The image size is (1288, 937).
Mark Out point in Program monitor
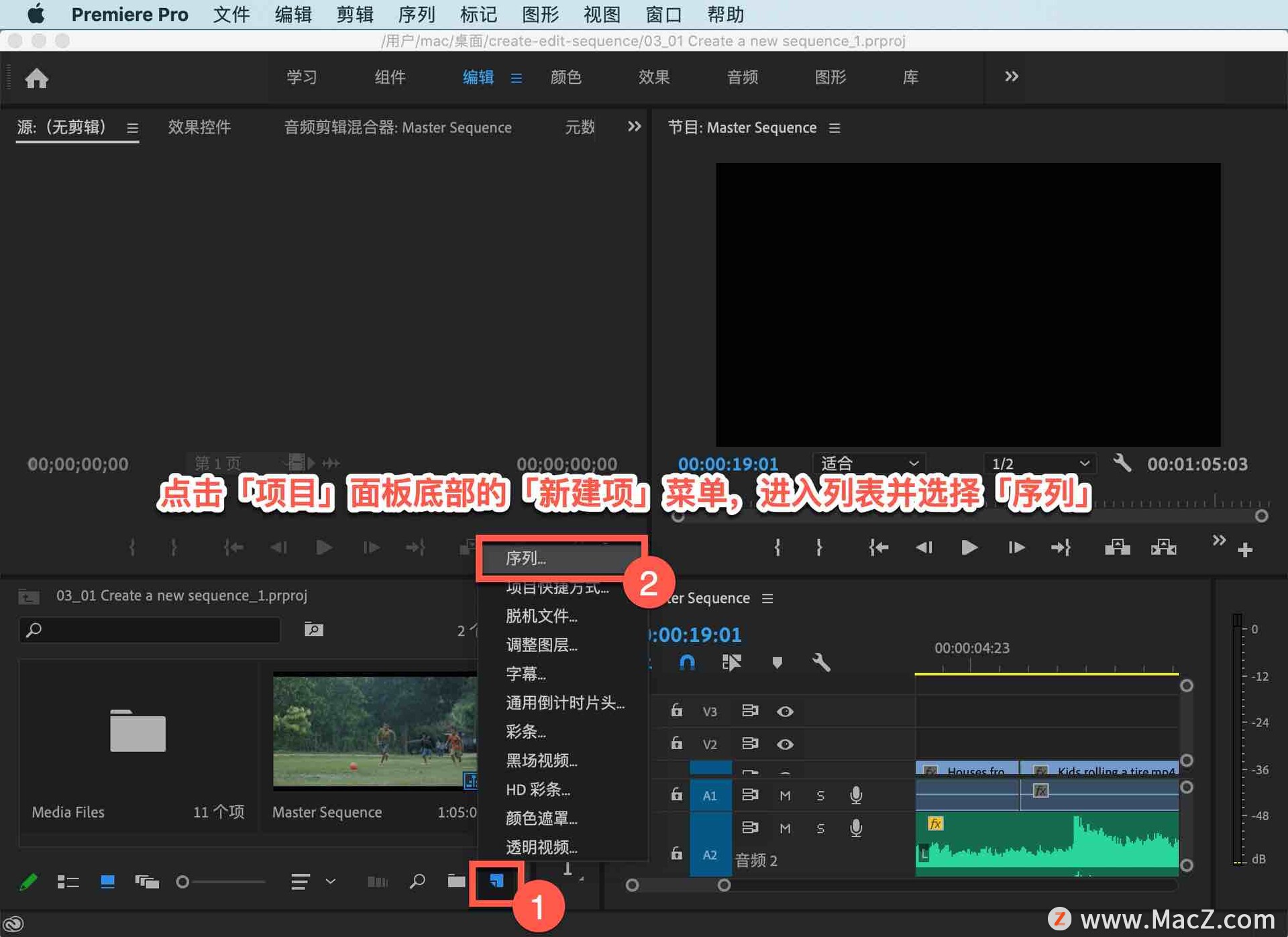click(x=819, y=547)
